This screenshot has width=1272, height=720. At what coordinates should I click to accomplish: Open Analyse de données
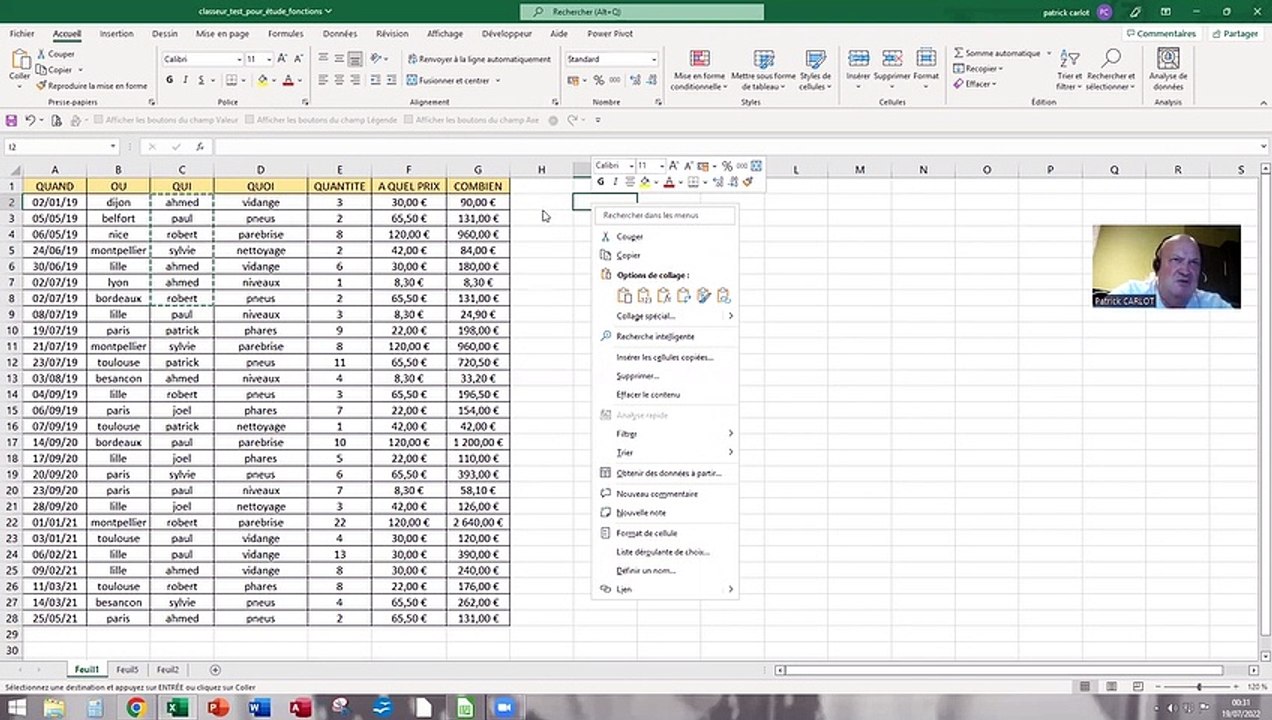point(1167,69)
